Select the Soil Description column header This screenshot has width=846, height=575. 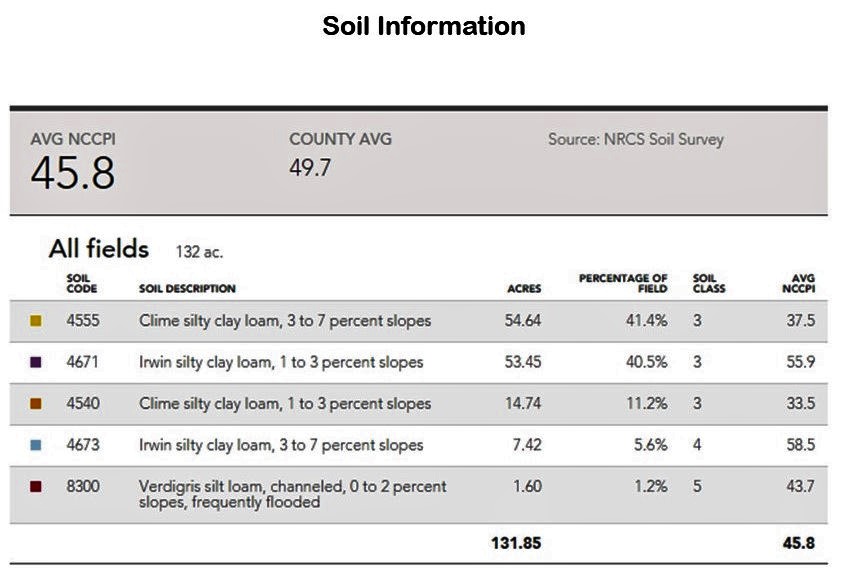[187, 289]
